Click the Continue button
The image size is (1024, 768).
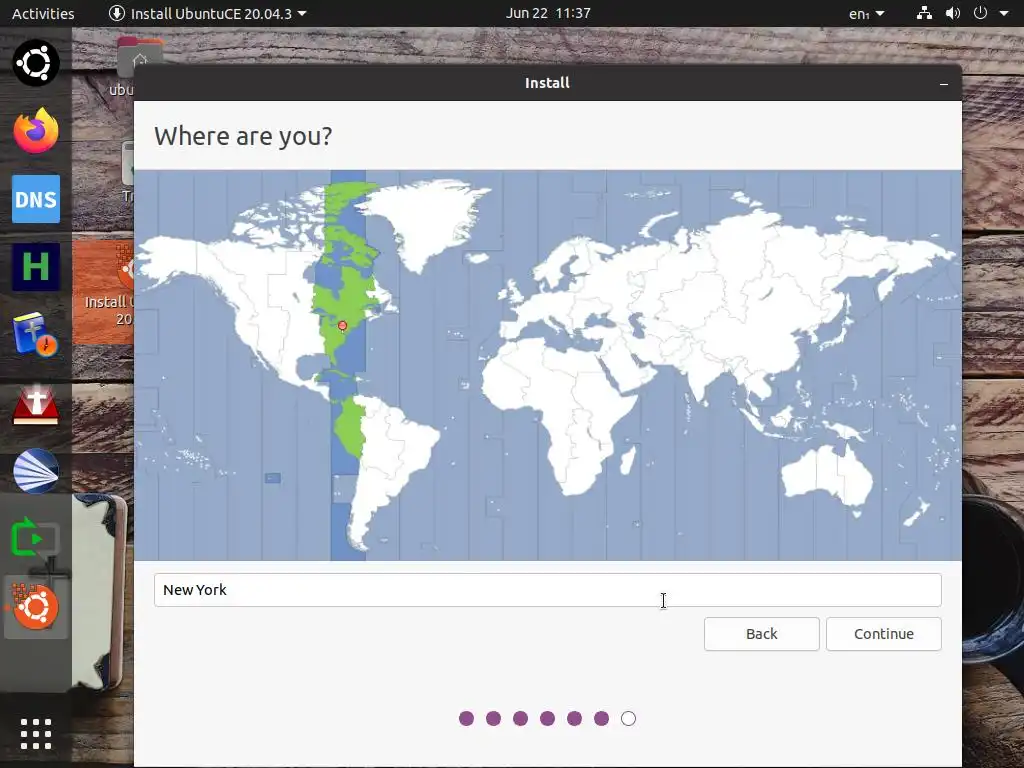[x=884, y=634]
